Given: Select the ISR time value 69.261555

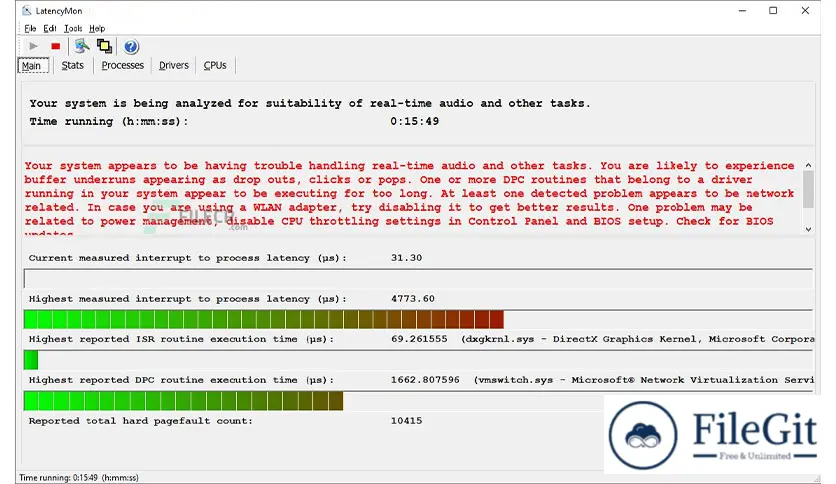Looking at the screenshot, I should coord(419,340).
